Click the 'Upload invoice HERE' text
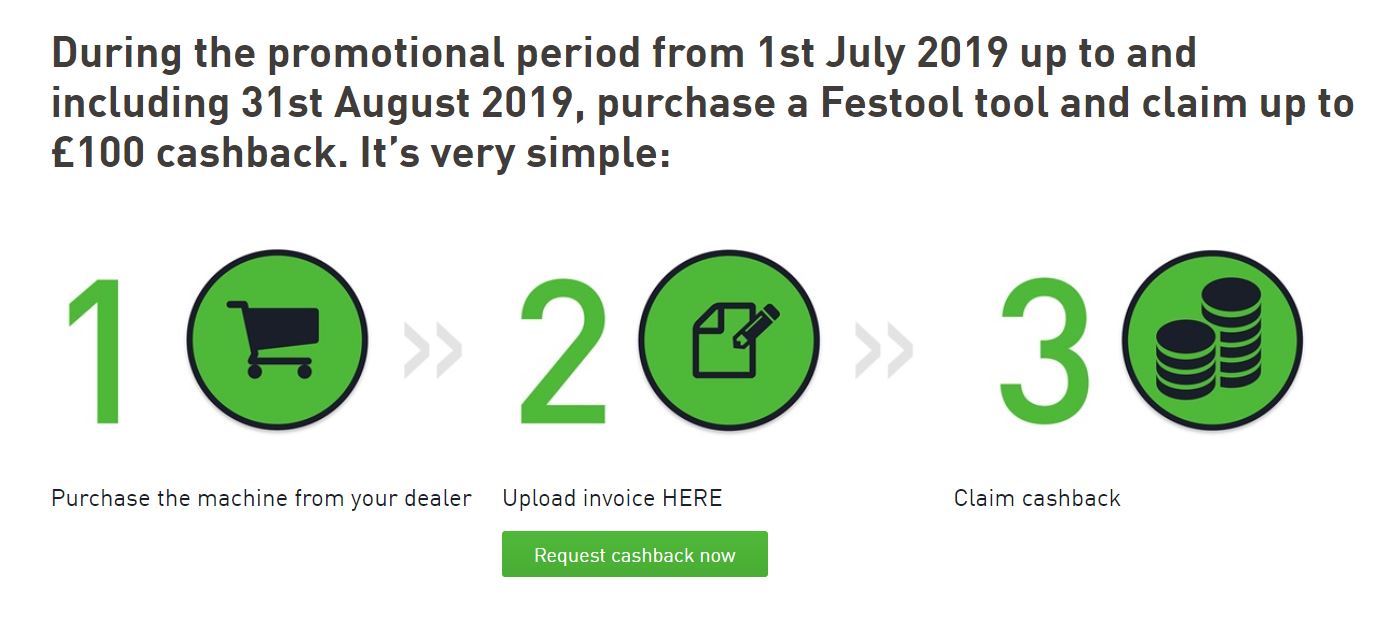Image resolution: width=1389 pixels, height=621 pixels. pos(612,498)
